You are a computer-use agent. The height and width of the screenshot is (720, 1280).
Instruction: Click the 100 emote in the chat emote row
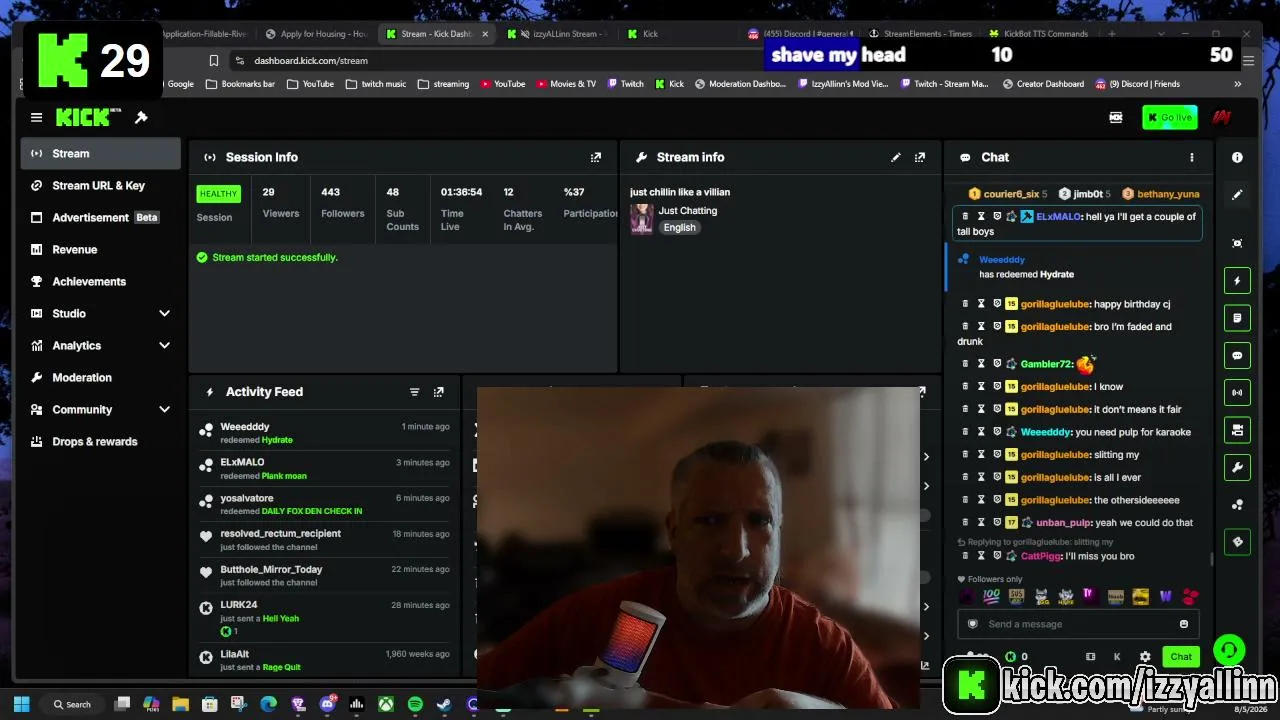pos(992,596)
